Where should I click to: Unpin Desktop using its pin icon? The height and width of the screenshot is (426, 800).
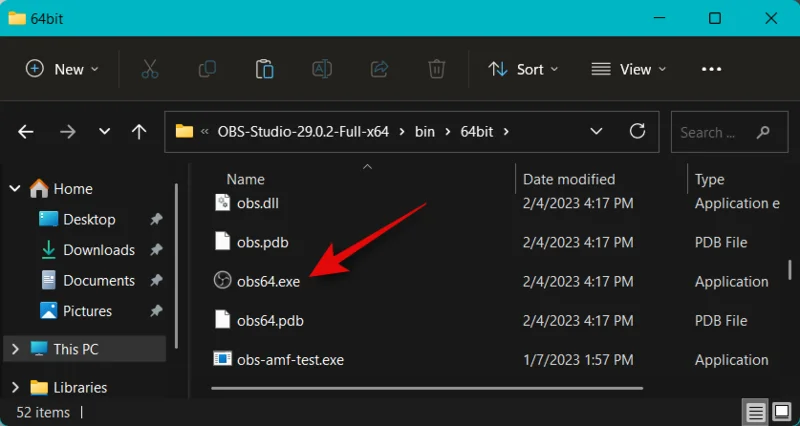[156, 219]
